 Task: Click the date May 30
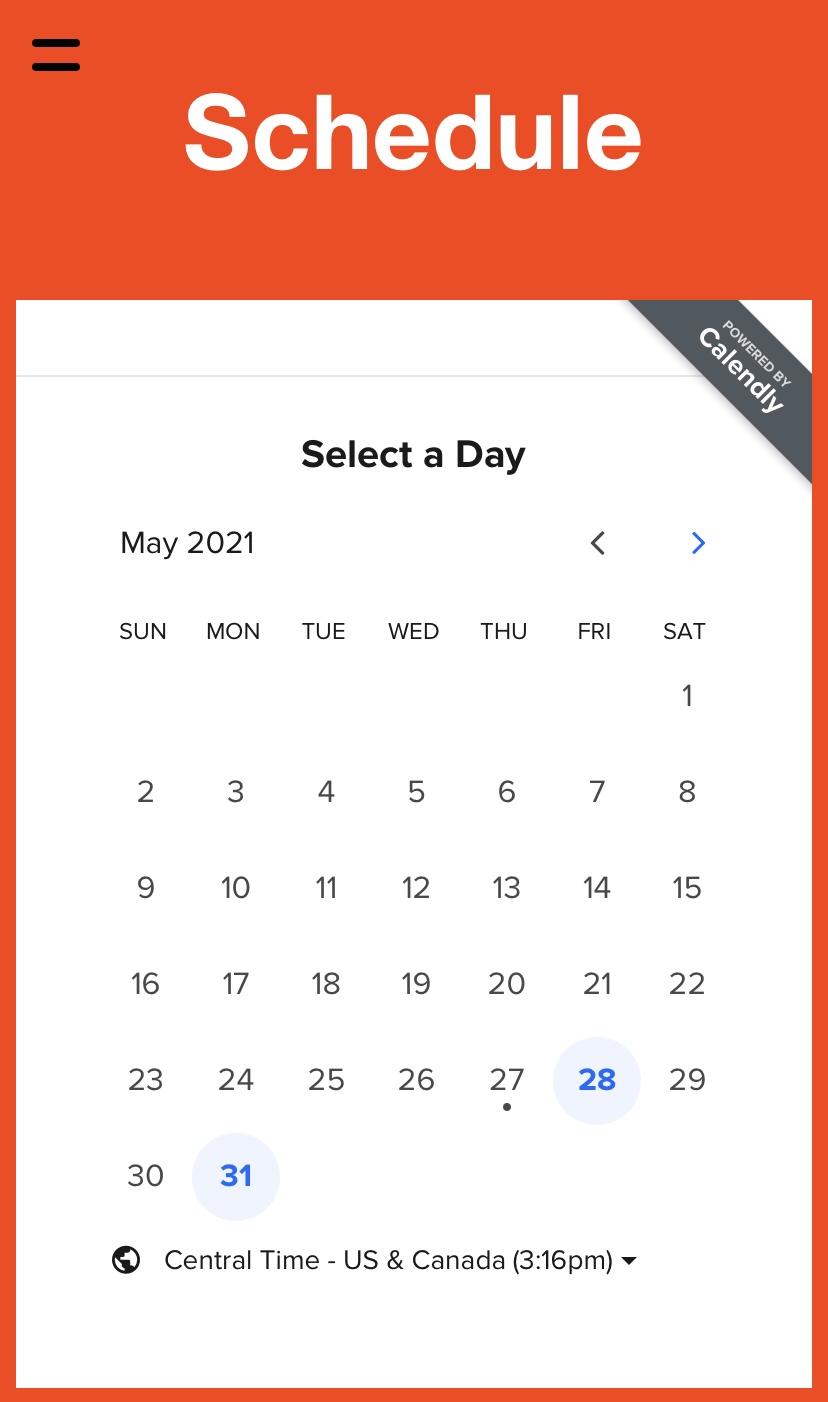pyautogui.click(x=146, y=1176)
